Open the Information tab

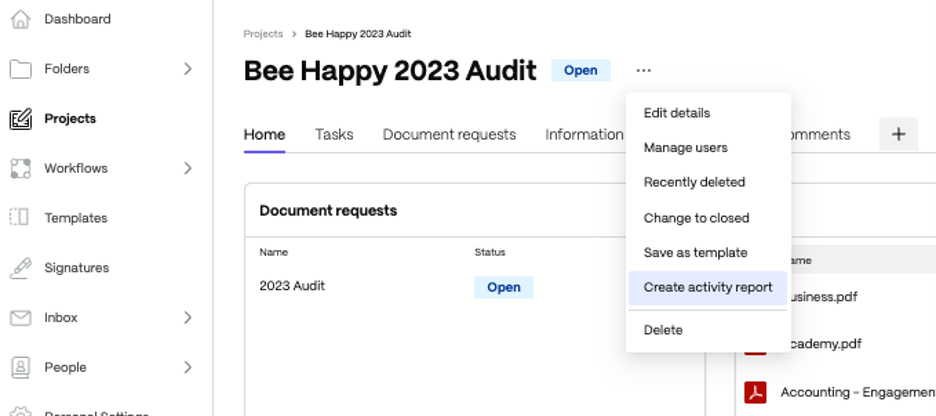coord(584,135)
